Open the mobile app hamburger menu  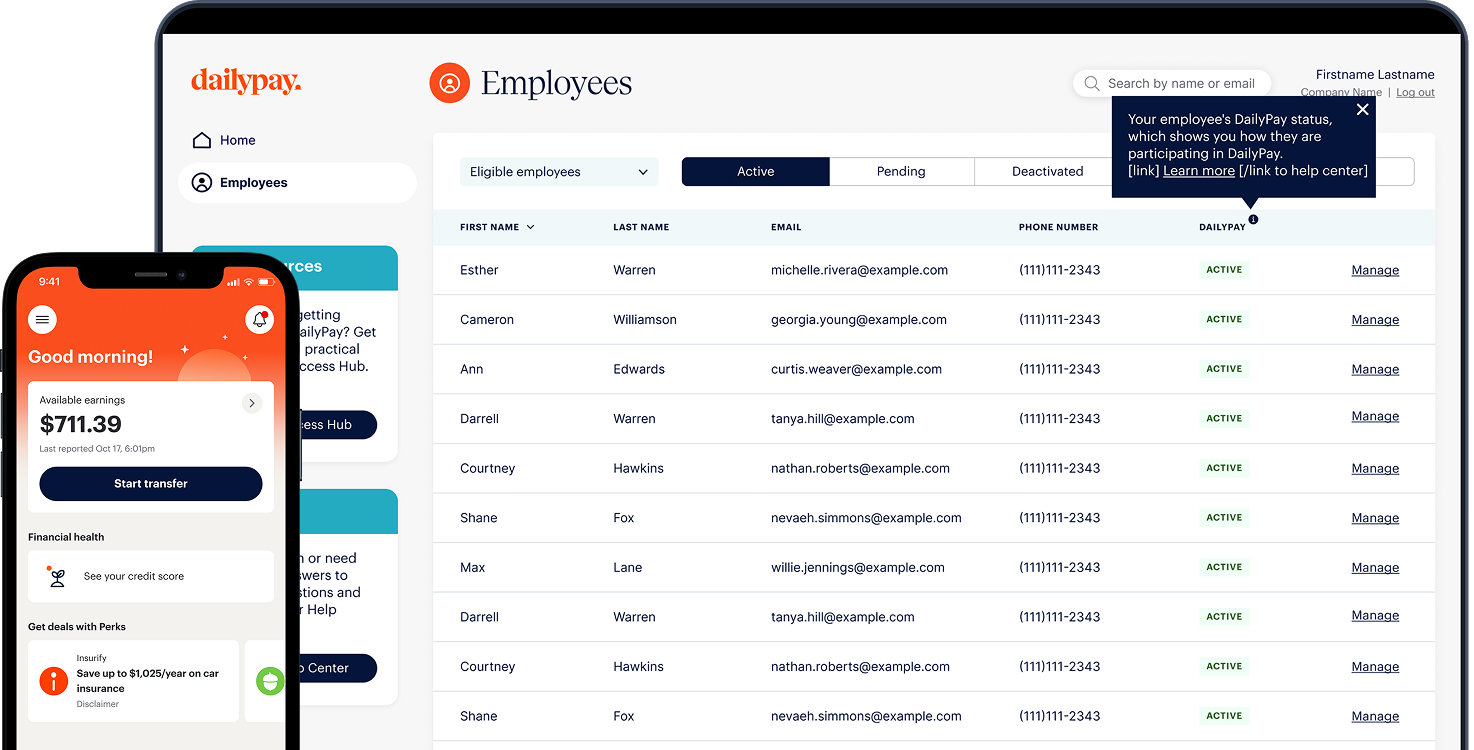tap(42, 320)
